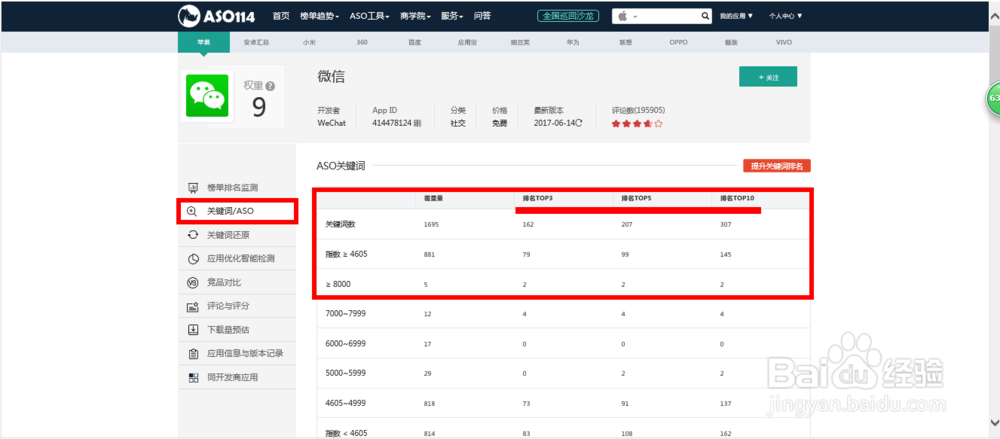The image size is (1000, 439).
Task: Switch to the VIVO store tab
Action: pos(784,42)
